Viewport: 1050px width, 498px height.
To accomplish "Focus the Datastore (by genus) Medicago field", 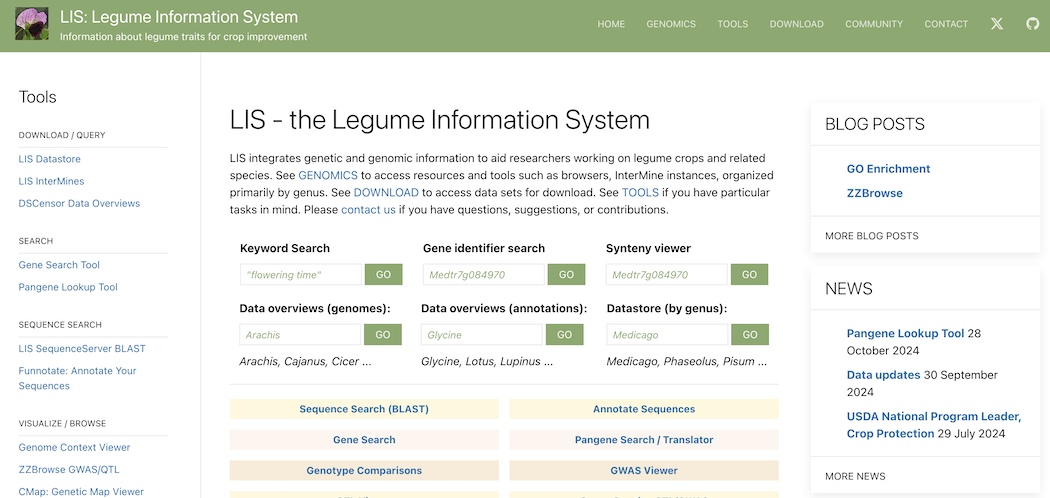I will click(x=668, y=335).
